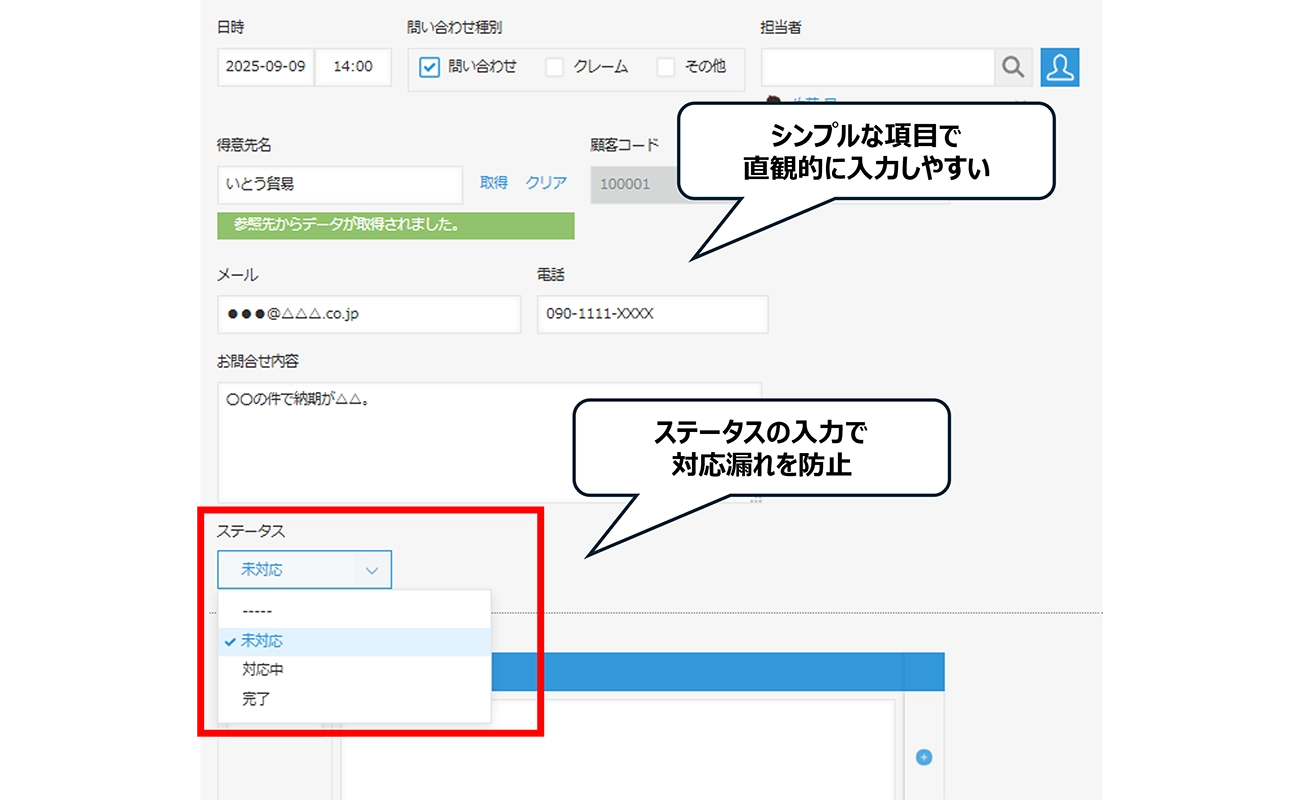This screenshot has height=800, width=1300.
Task: Click the time field showing 14:00
Action: pos(353,67)
